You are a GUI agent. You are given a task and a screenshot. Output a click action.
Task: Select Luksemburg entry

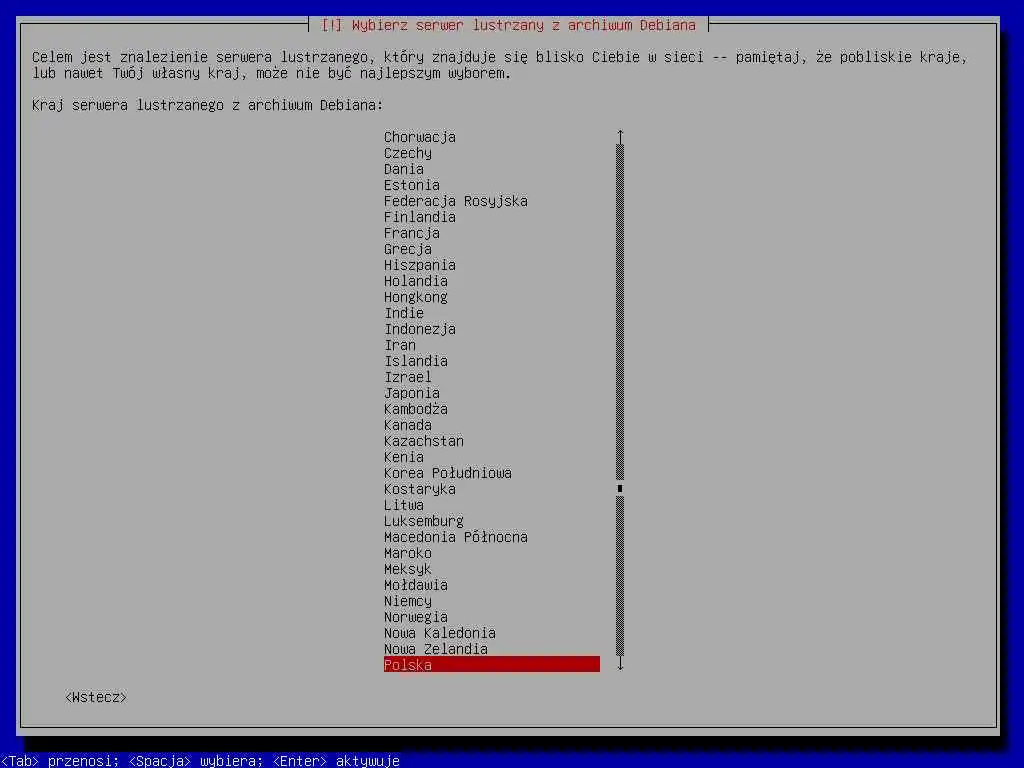tap(423, 521)
